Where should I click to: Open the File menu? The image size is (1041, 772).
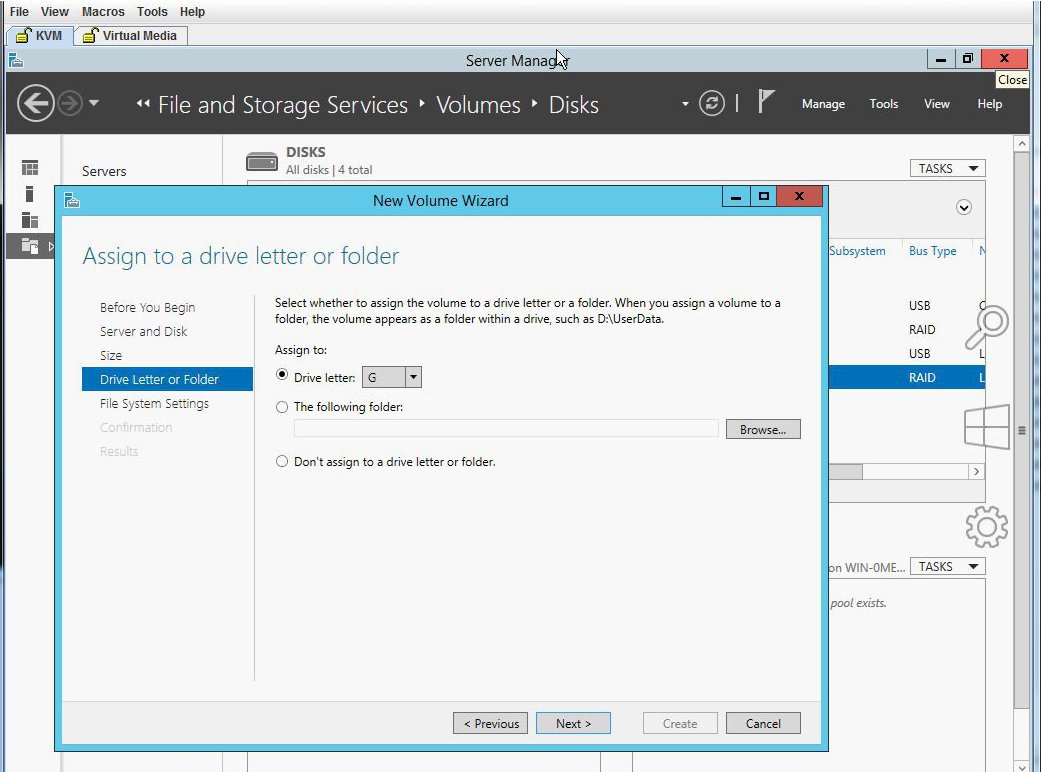click(x=19, y=11)
